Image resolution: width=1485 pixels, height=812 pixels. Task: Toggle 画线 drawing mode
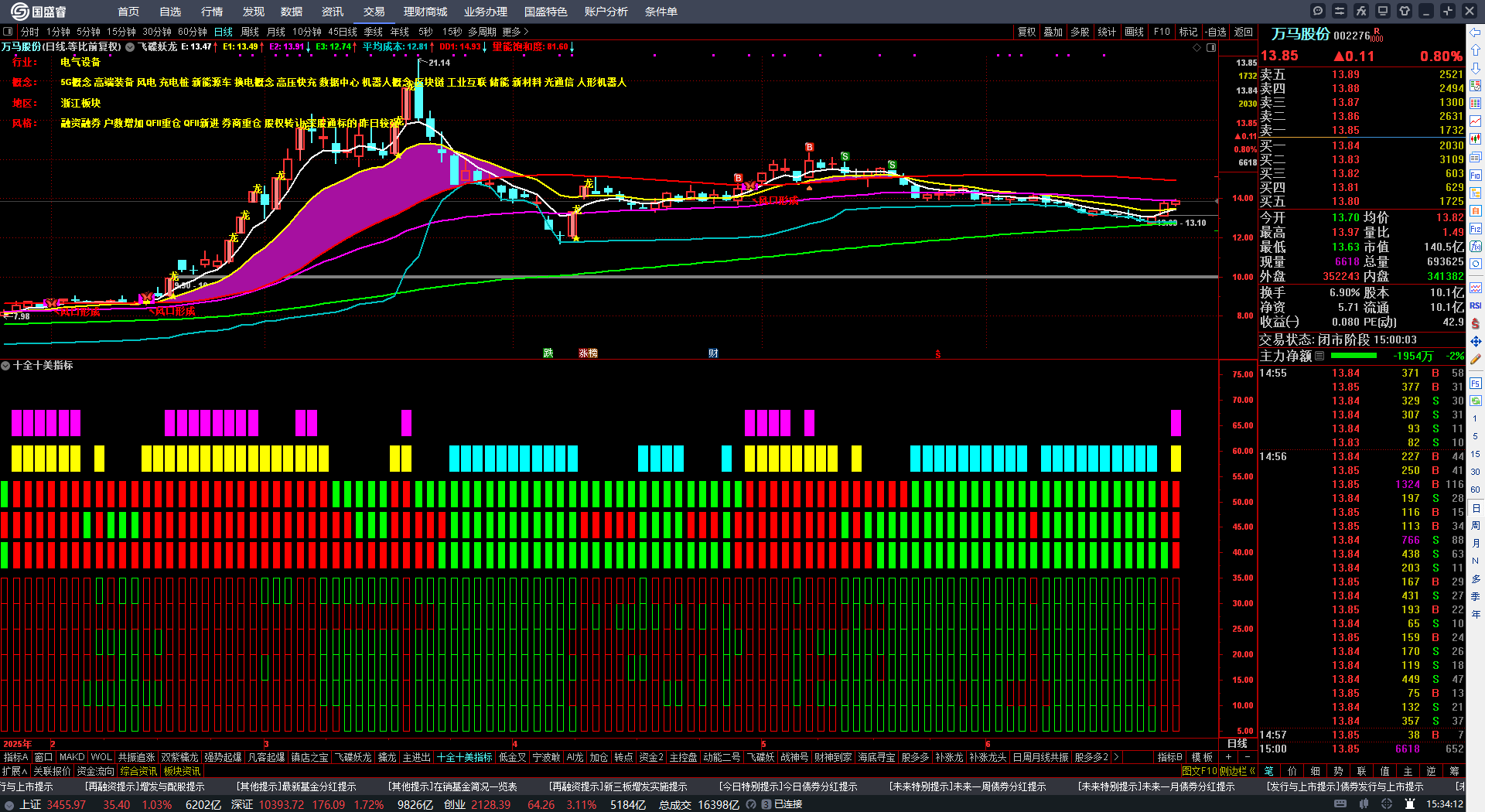point(1134,32)
